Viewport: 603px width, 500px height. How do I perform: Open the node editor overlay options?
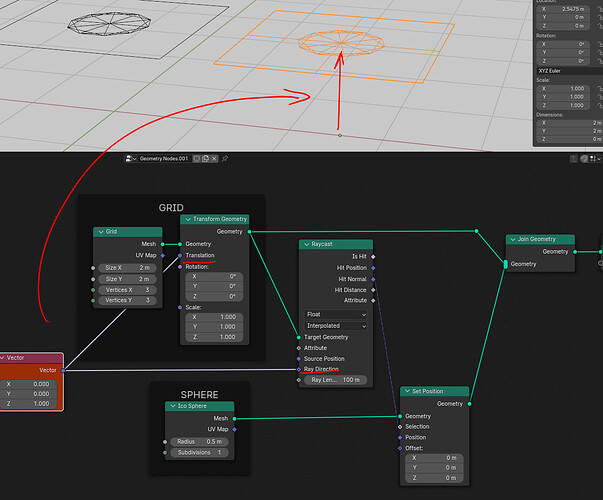point(595,158)
